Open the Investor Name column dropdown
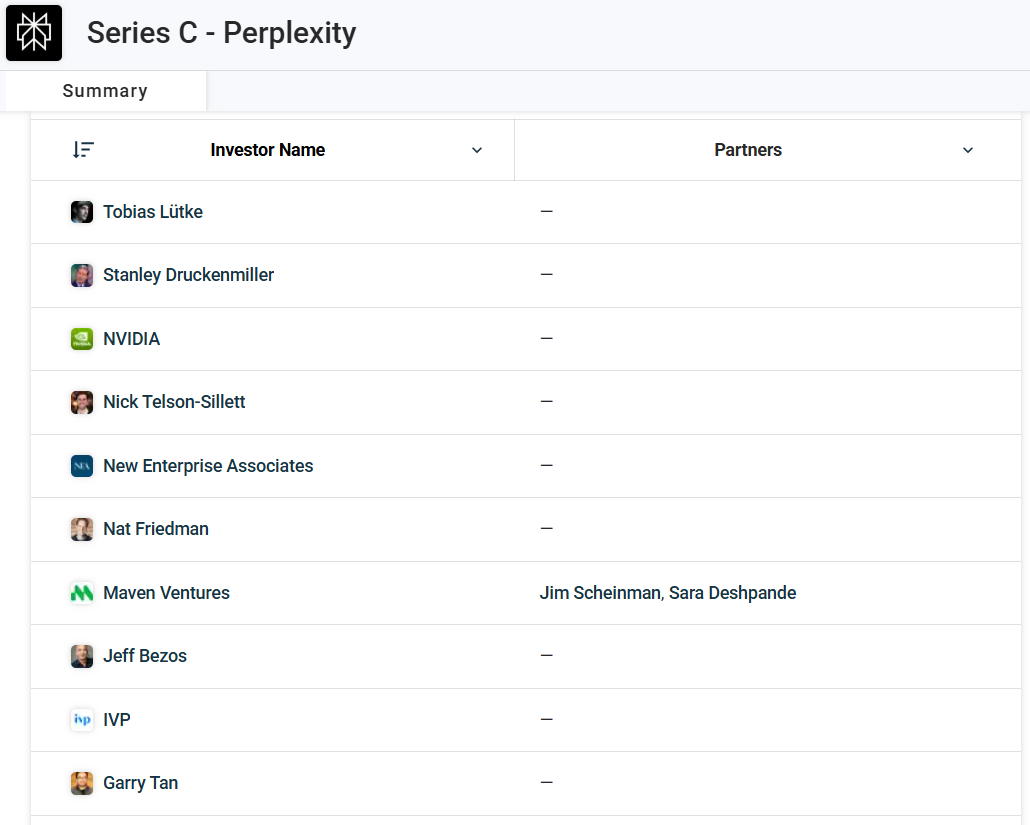The height and width of the screenshot is (825, 1030). point(477,150)
